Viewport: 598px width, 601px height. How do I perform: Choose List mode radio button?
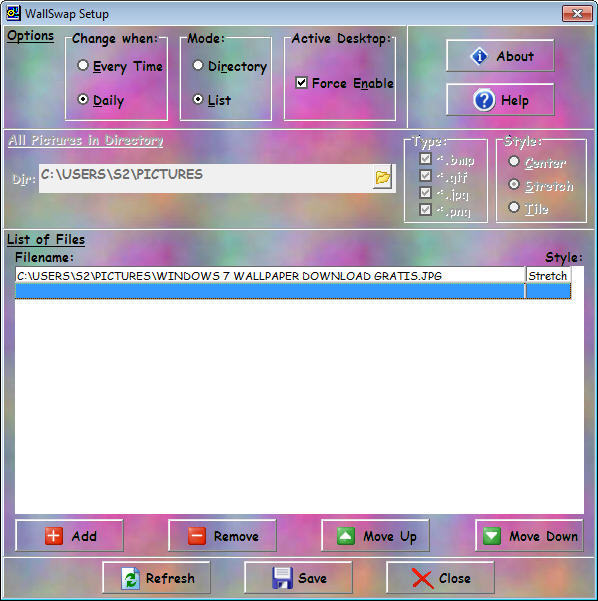coord(198,99)
